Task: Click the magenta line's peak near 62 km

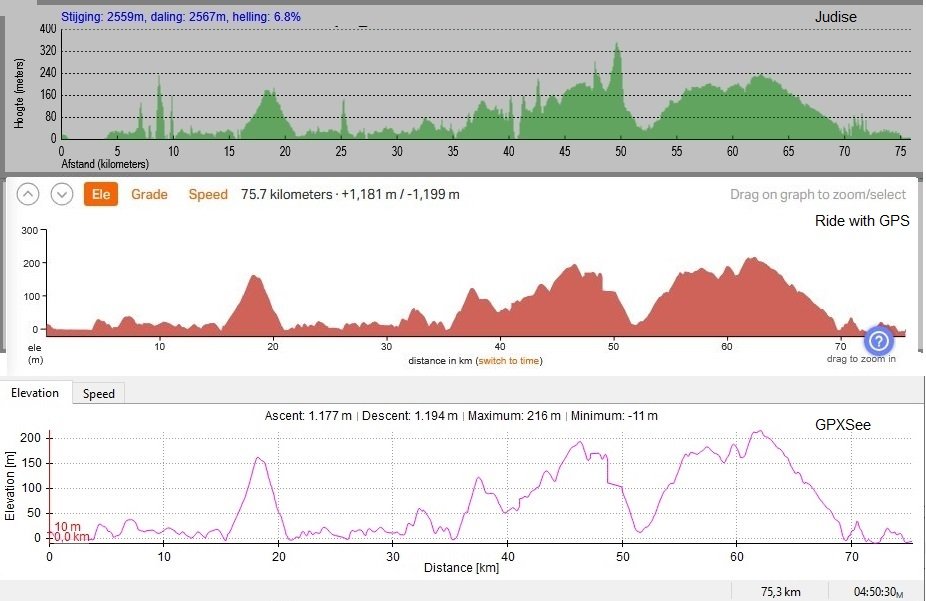Action: click(x=761, y=432)
